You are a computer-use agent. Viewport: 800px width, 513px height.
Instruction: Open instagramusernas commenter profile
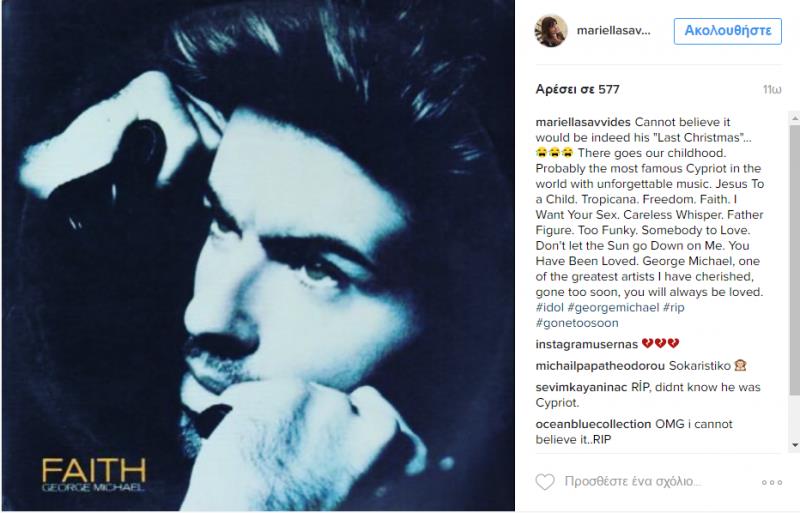click(587, 344)
